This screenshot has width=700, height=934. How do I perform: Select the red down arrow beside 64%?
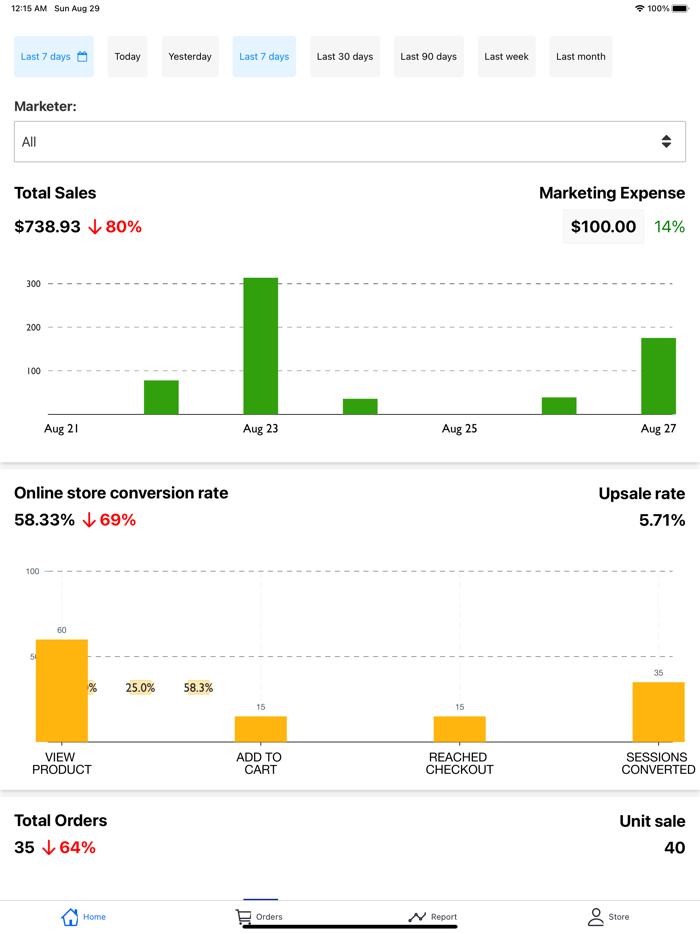click(x=49, y=848)
